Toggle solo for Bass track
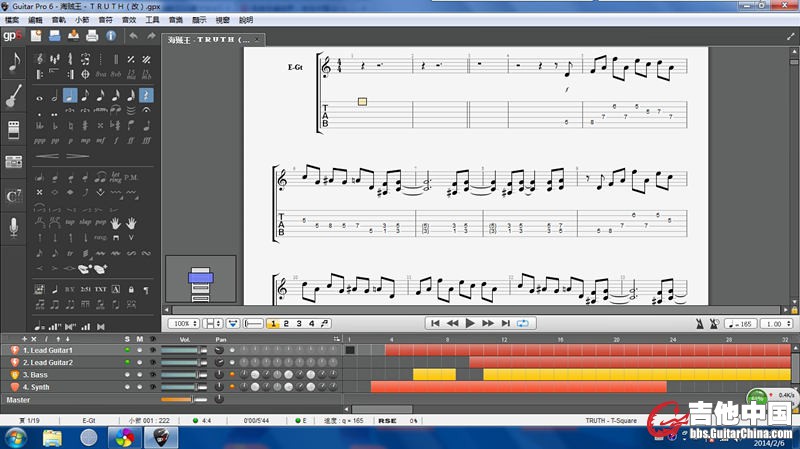800x449 pixels. tap(127, 375)
